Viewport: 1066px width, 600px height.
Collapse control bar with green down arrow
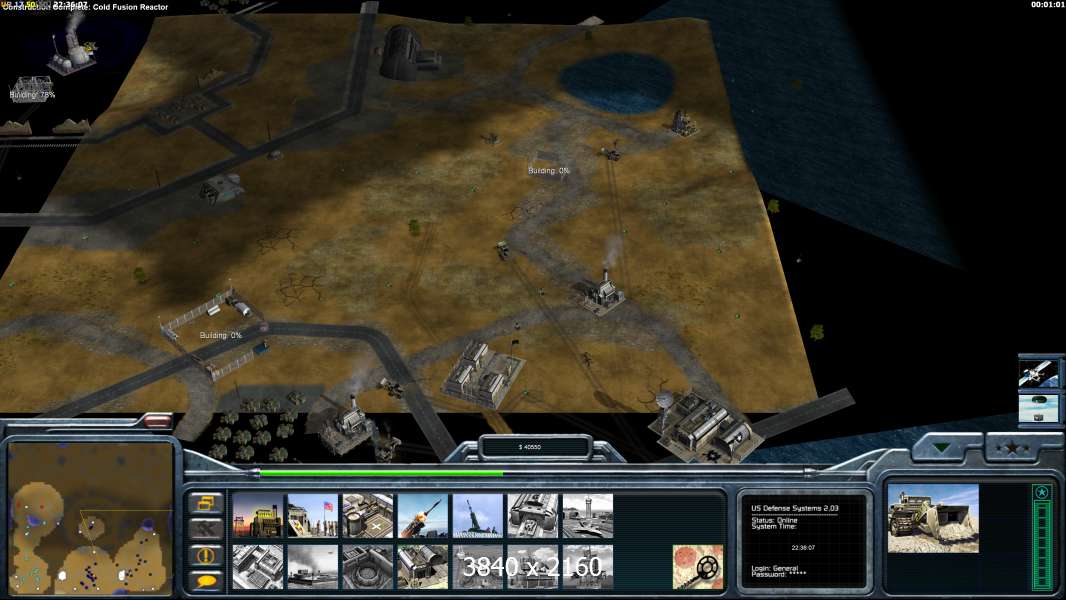[x=942, y=447]
